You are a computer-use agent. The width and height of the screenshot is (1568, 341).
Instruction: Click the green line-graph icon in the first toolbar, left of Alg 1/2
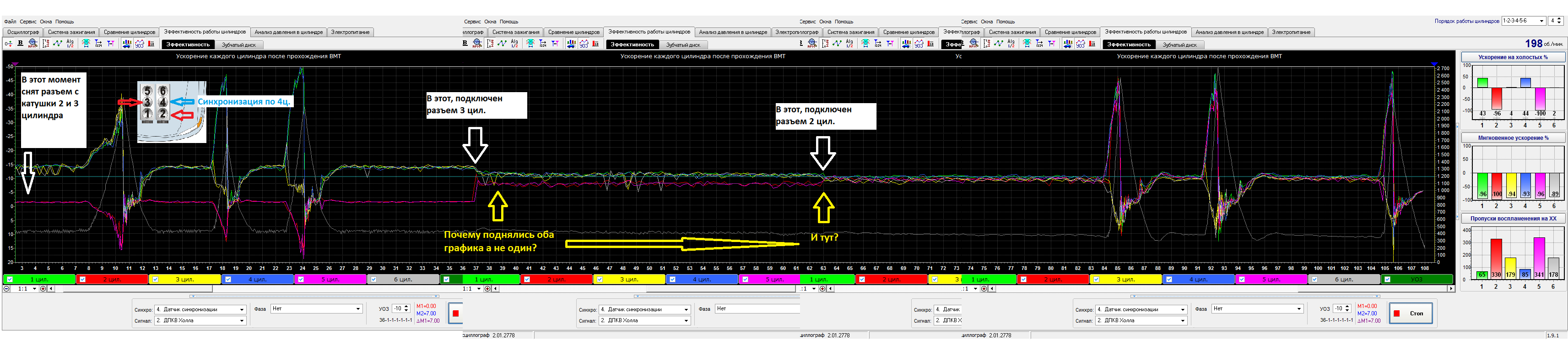[x=58, y=44]
